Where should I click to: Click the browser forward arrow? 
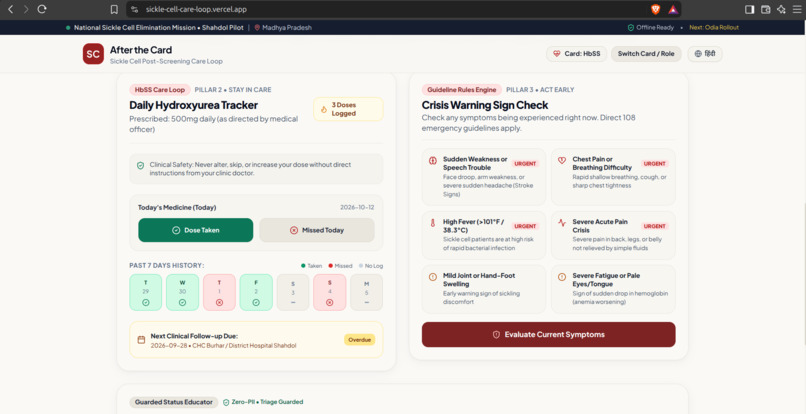tap(26, 9)
